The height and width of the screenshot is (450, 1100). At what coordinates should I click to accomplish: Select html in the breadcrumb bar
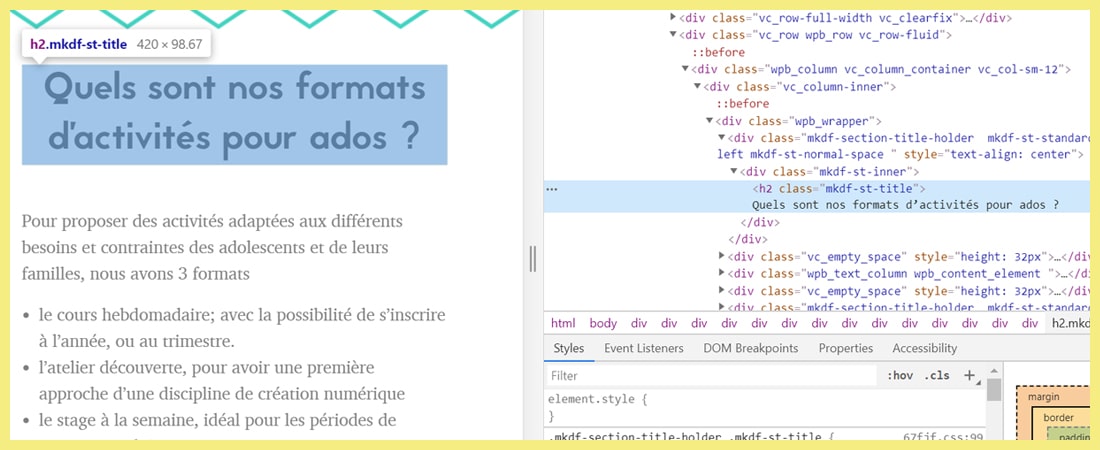pyautogui.click(x=563, y=324)
